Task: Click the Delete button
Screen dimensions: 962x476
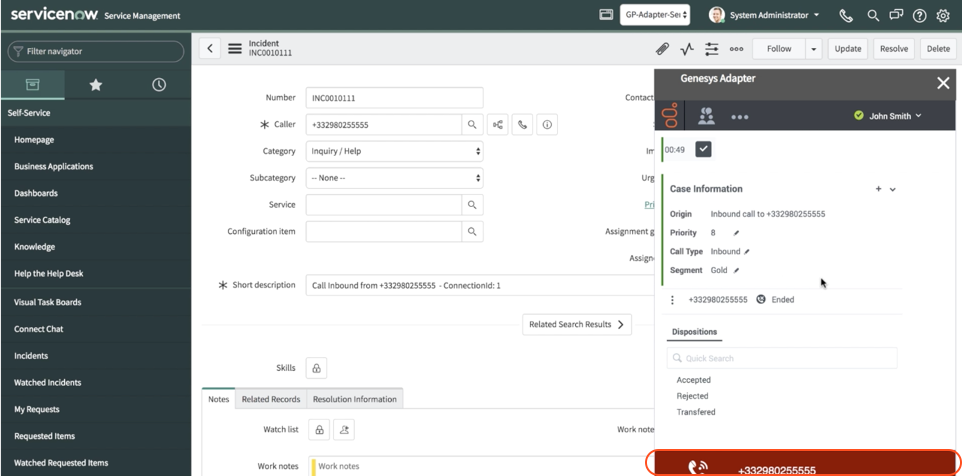Action: click(938, 48)
